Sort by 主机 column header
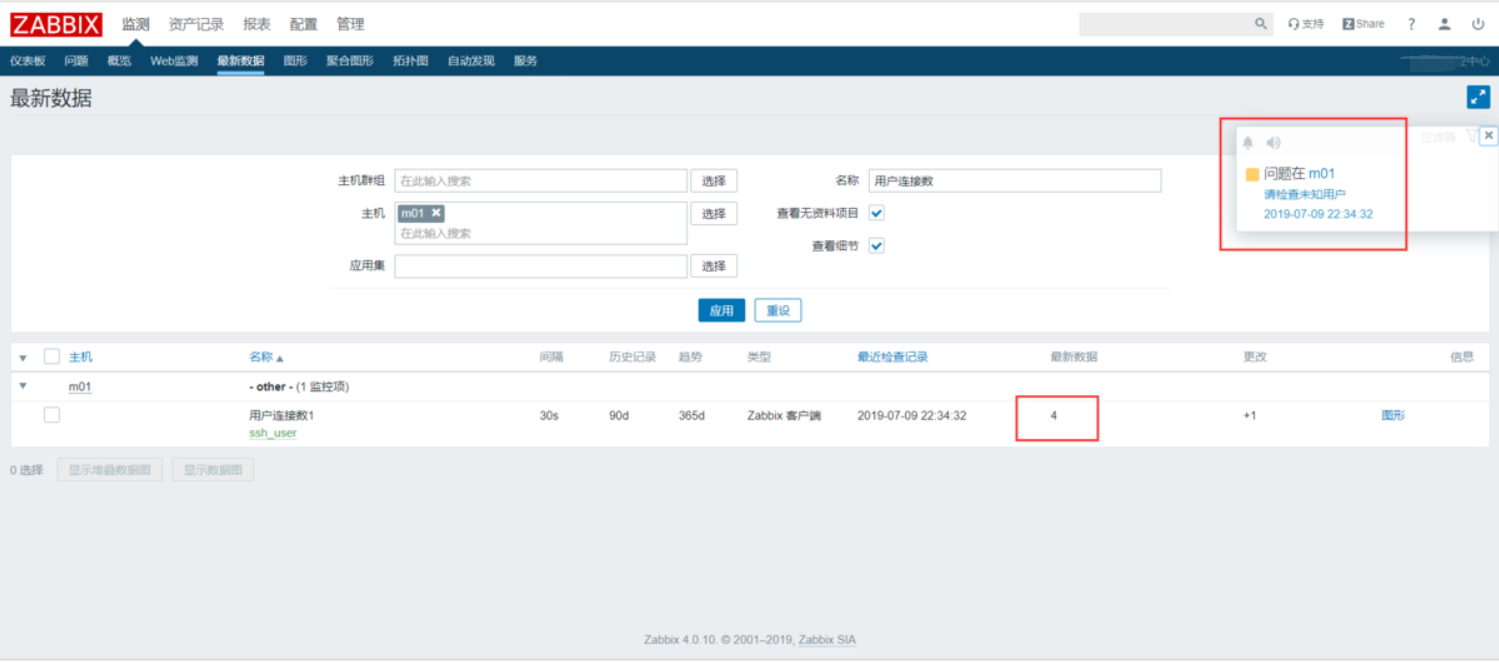1499x662 pixels. [81, 357]
